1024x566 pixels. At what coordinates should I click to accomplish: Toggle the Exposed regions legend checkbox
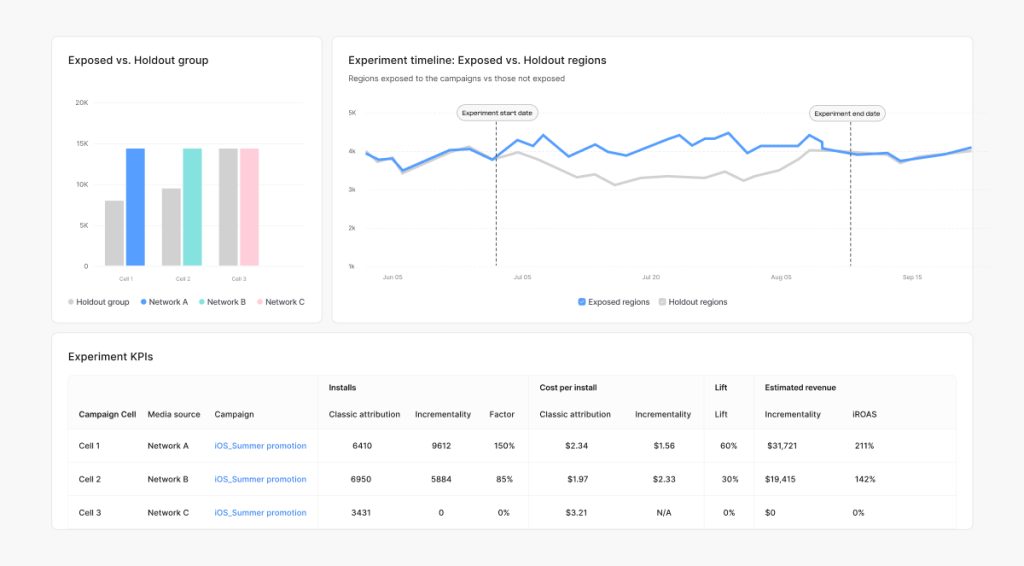point(582,302)
